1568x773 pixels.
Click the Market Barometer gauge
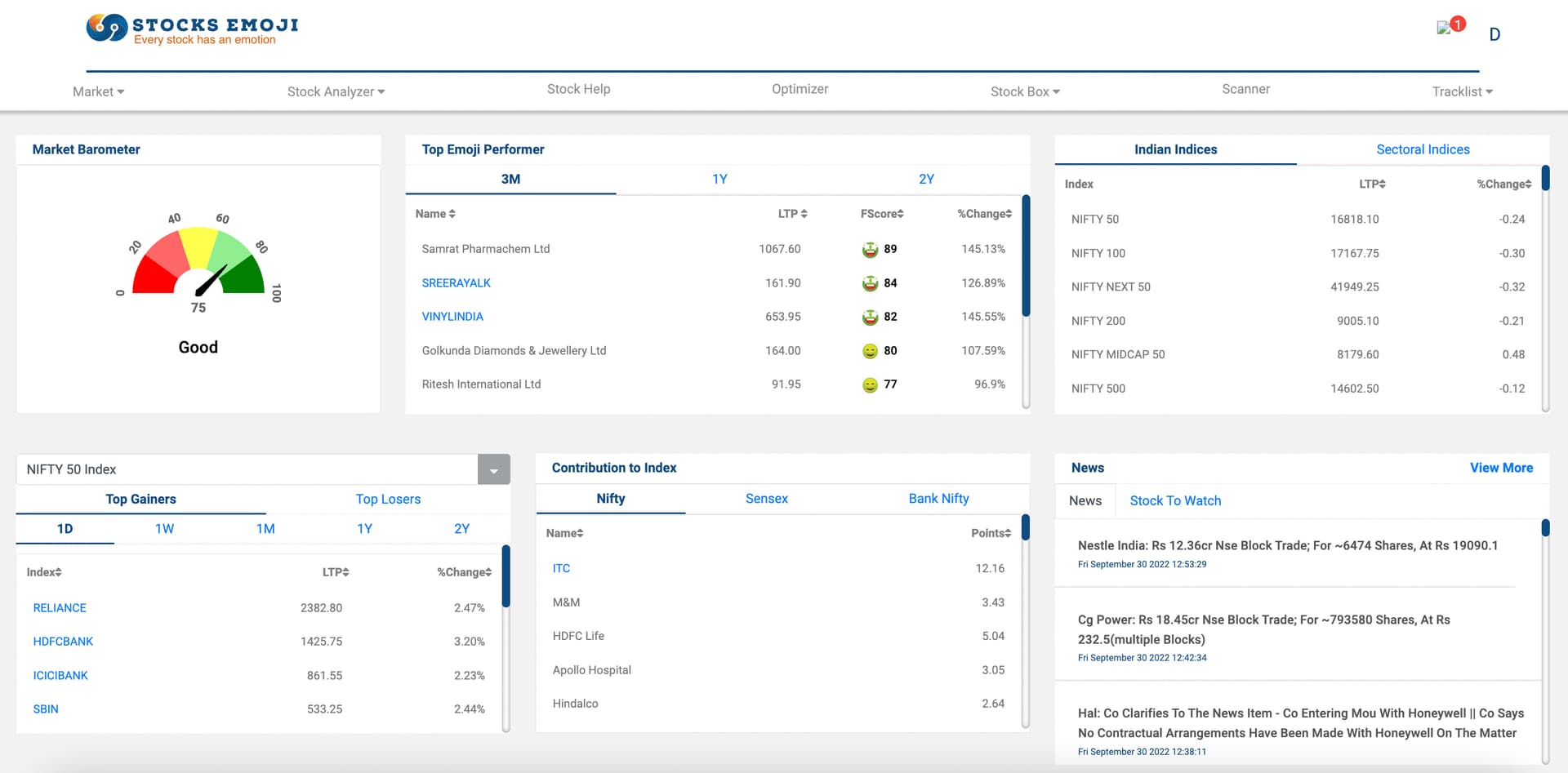coord(198,261)
